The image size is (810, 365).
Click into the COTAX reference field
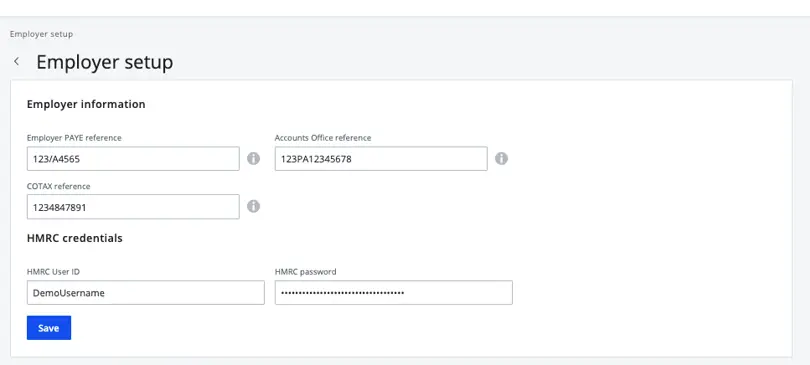[x=133, y=207]
